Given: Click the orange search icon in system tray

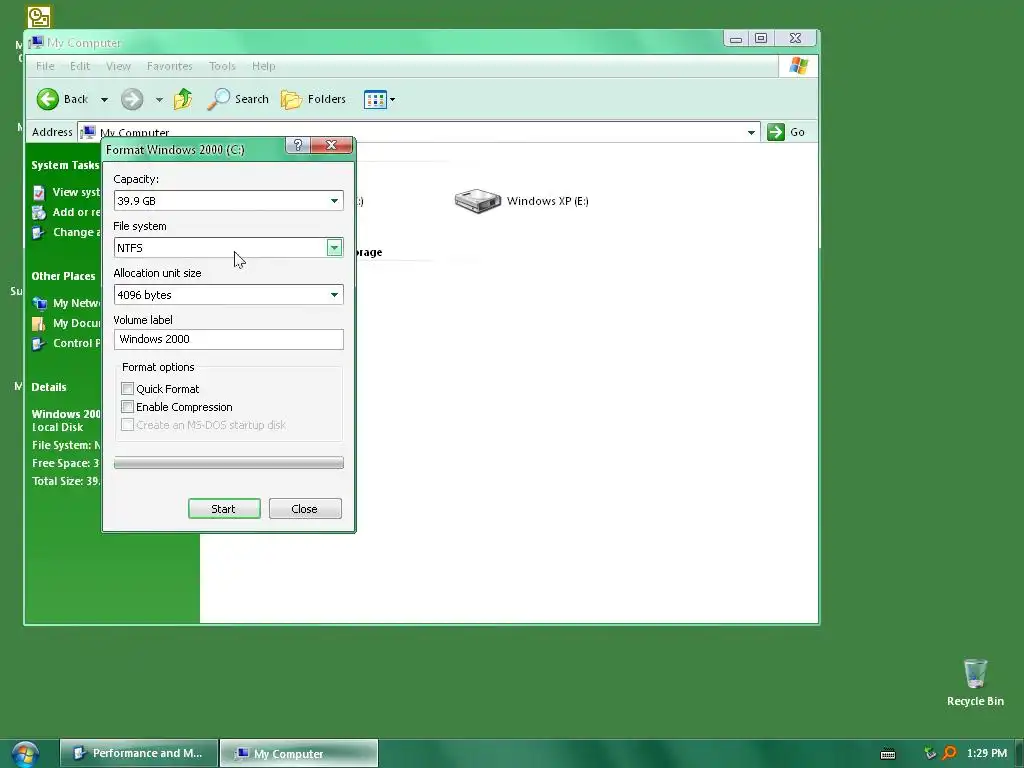Looking at the screenshot, I should 950,754.
